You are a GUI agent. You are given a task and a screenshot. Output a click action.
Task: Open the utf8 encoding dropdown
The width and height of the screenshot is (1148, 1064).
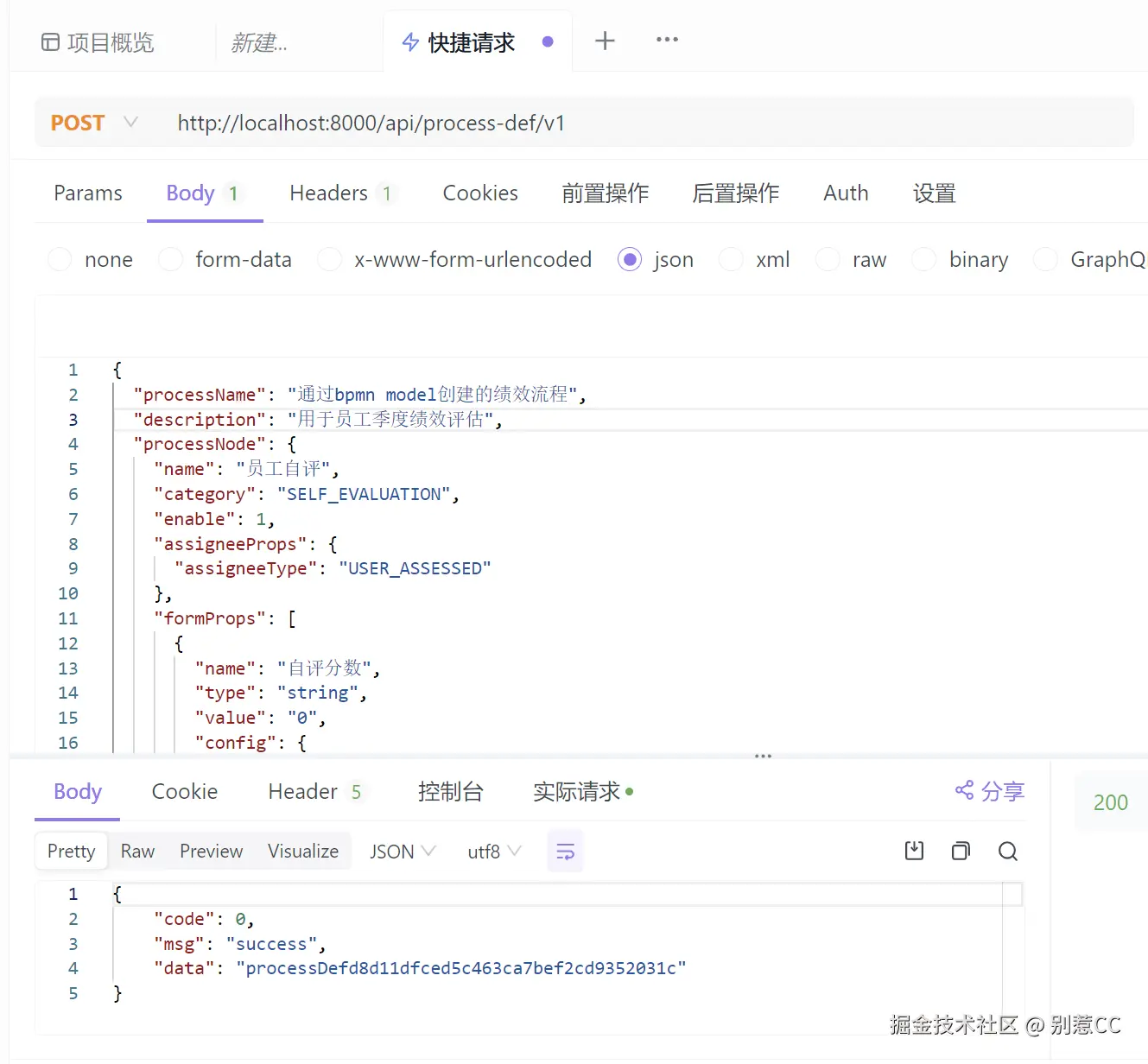(494, 852)
